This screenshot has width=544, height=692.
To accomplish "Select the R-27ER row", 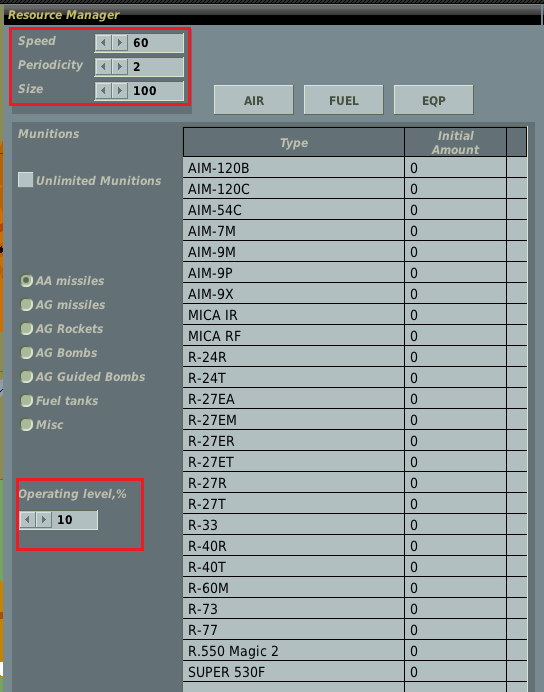I will (355, 441).
